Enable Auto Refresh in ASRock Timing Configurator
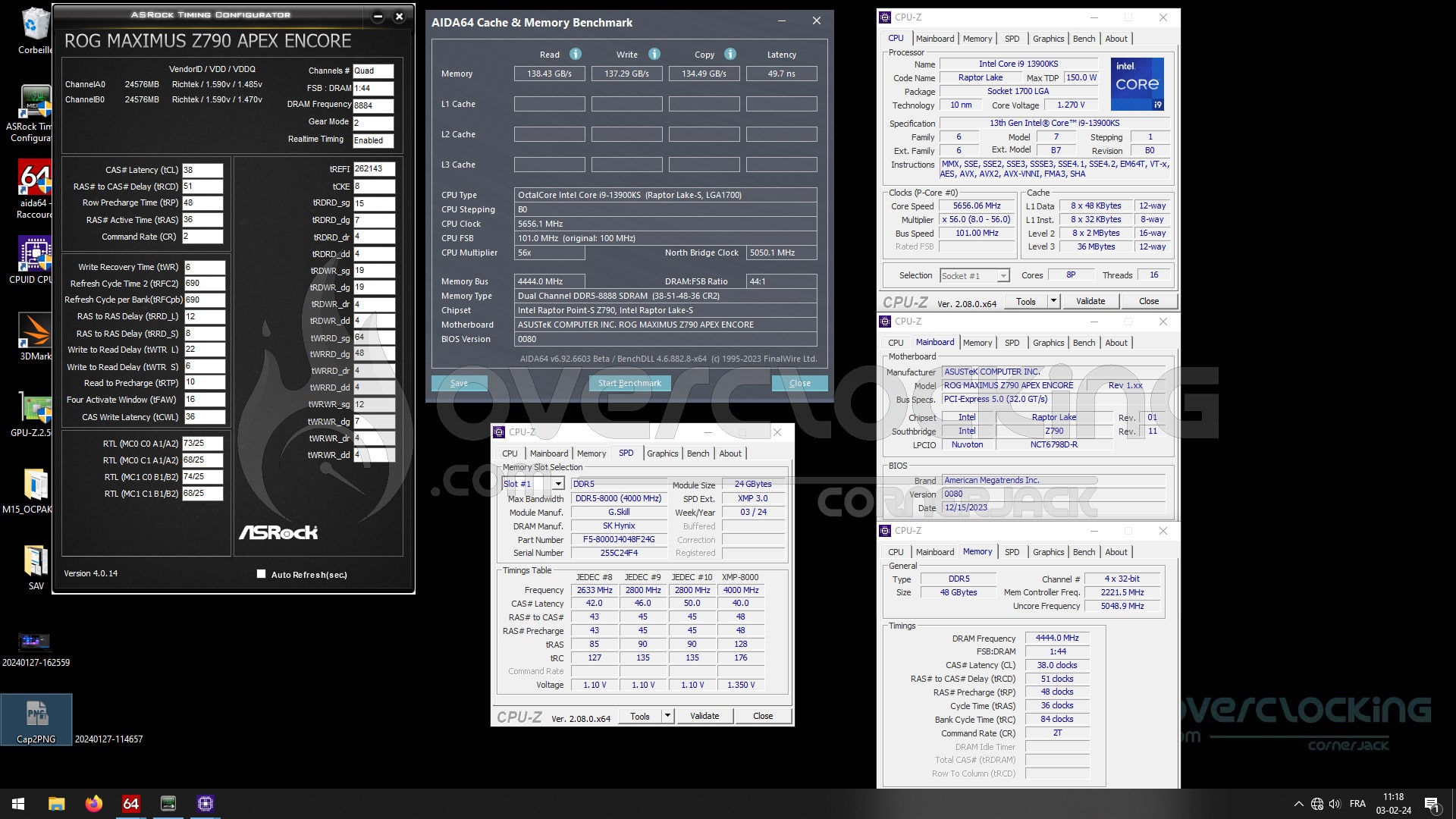This screenshot has width=1456, height=819. (259, 574)
